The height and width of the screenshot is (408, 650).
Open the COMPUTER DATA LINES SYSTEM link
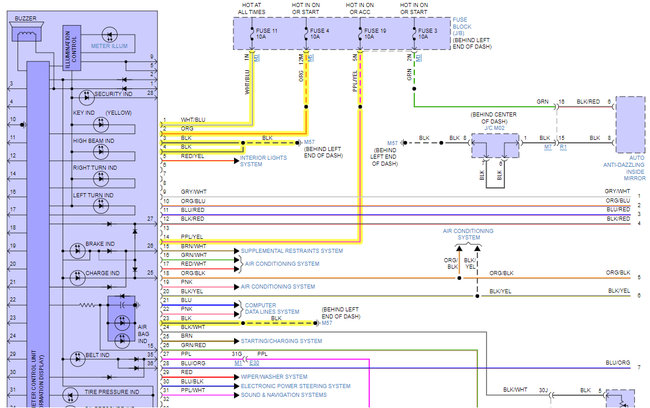[x=272, y=308]
